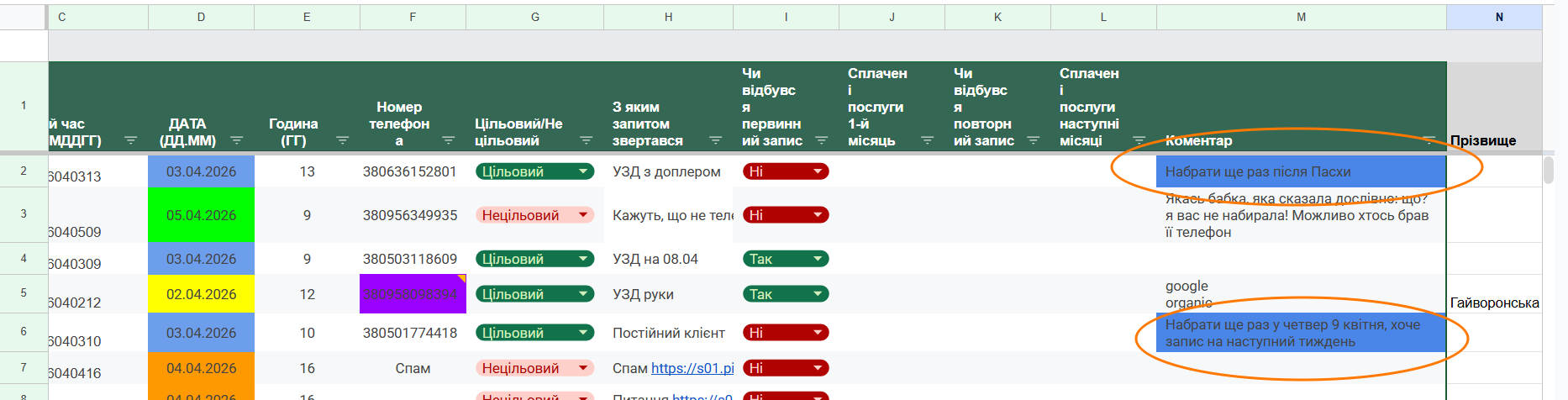Select column N header
This screenshot has height=400, width=1568.
coord(1499,17)
